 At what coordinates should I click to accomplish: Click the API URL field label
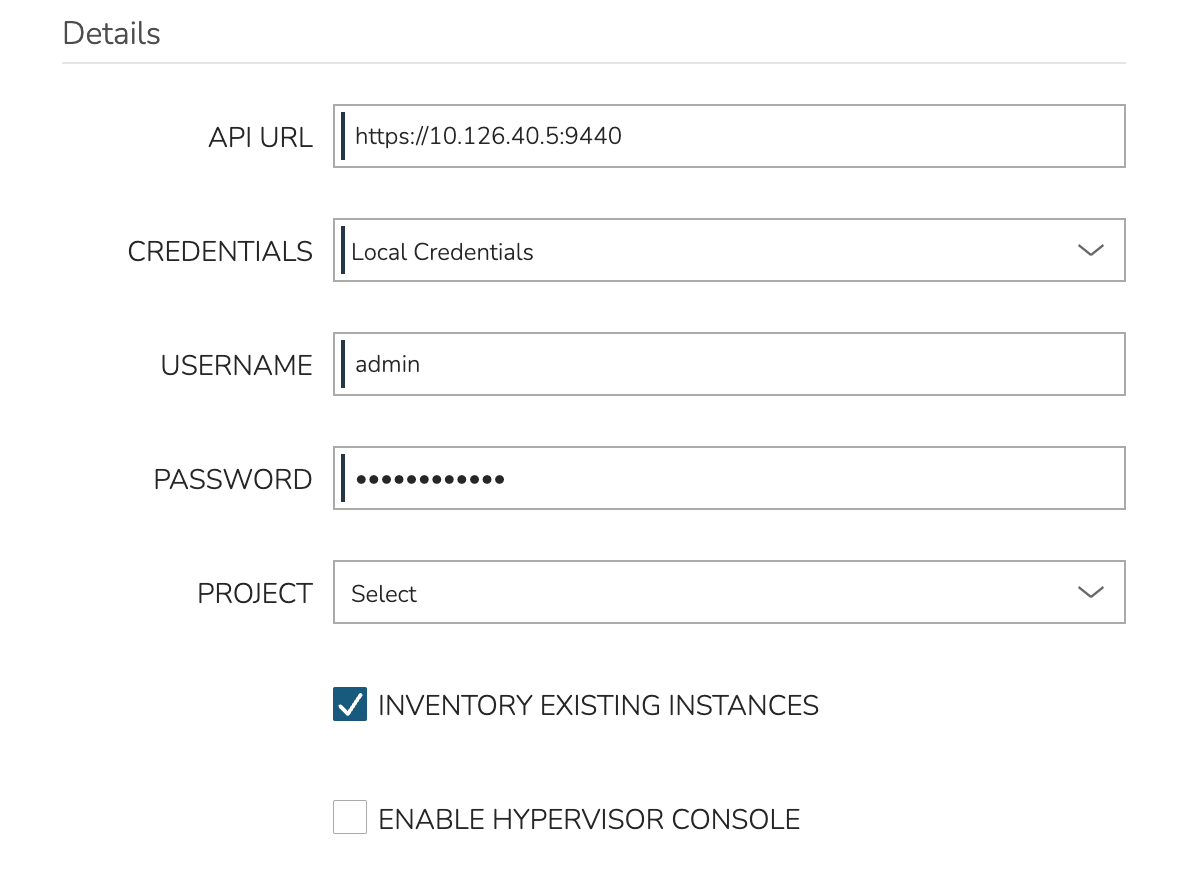[x=260, y=137]
